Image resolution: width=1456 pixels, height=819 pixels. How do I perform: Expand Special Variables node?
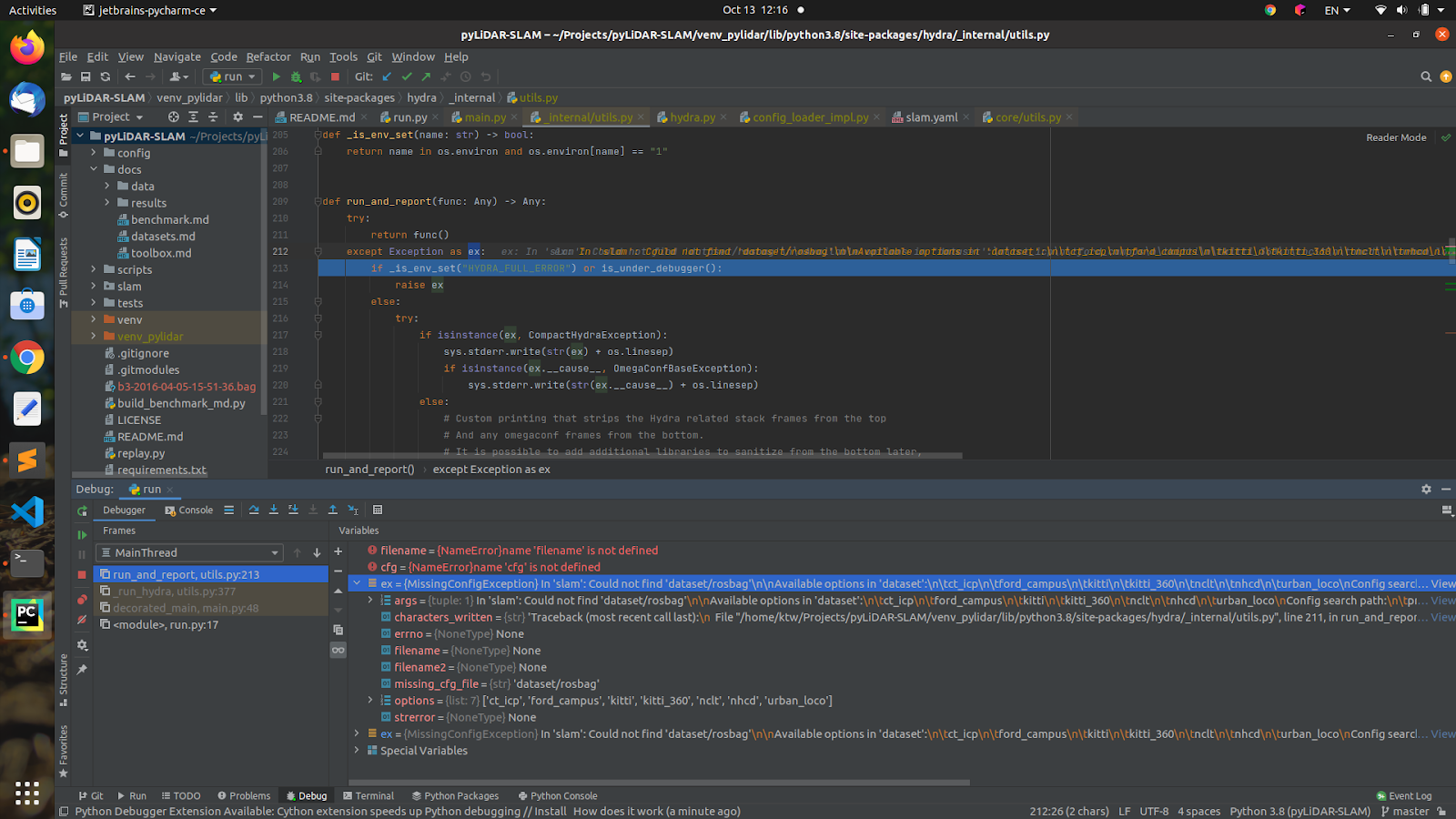coord(357,751)
